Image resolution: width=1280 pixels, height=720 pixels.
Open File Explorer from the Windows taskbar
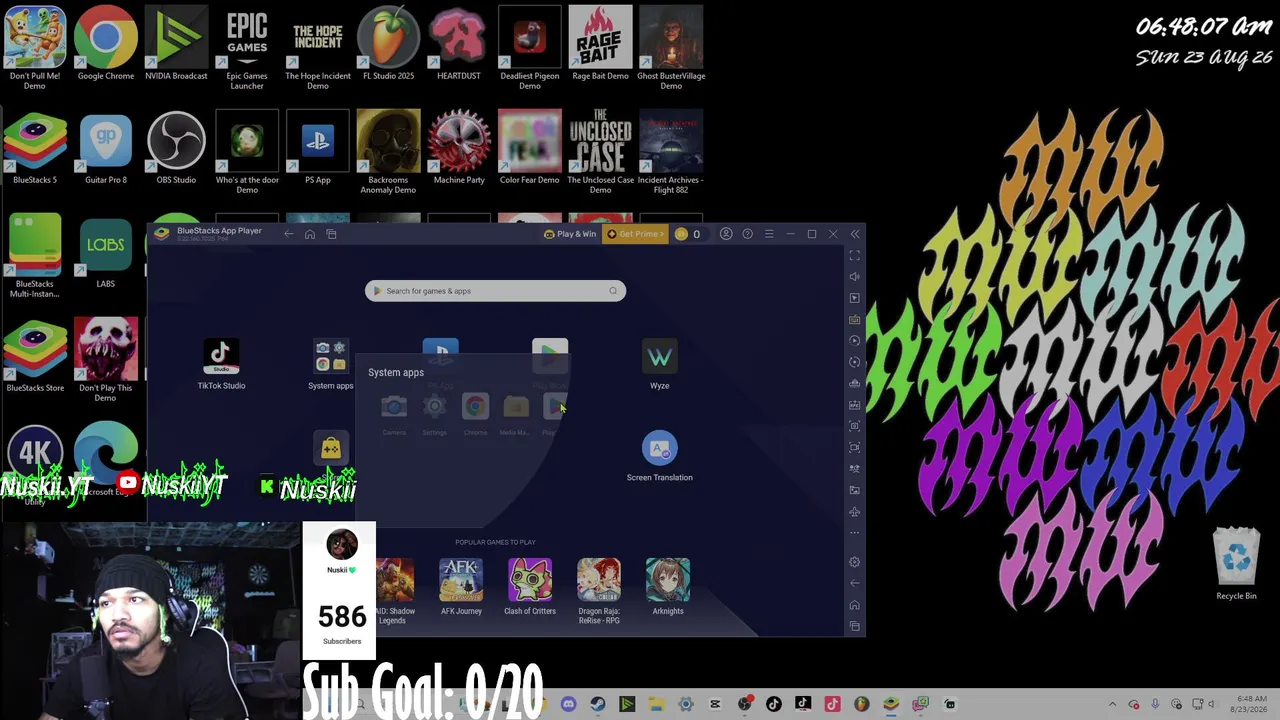(x=656, y=704)
